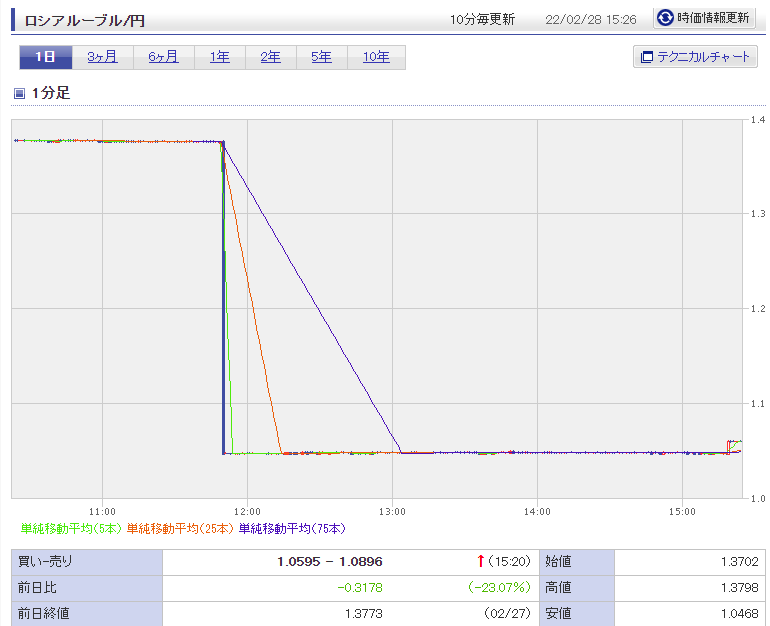Click the 安値 label cell

tap(577, 614)
